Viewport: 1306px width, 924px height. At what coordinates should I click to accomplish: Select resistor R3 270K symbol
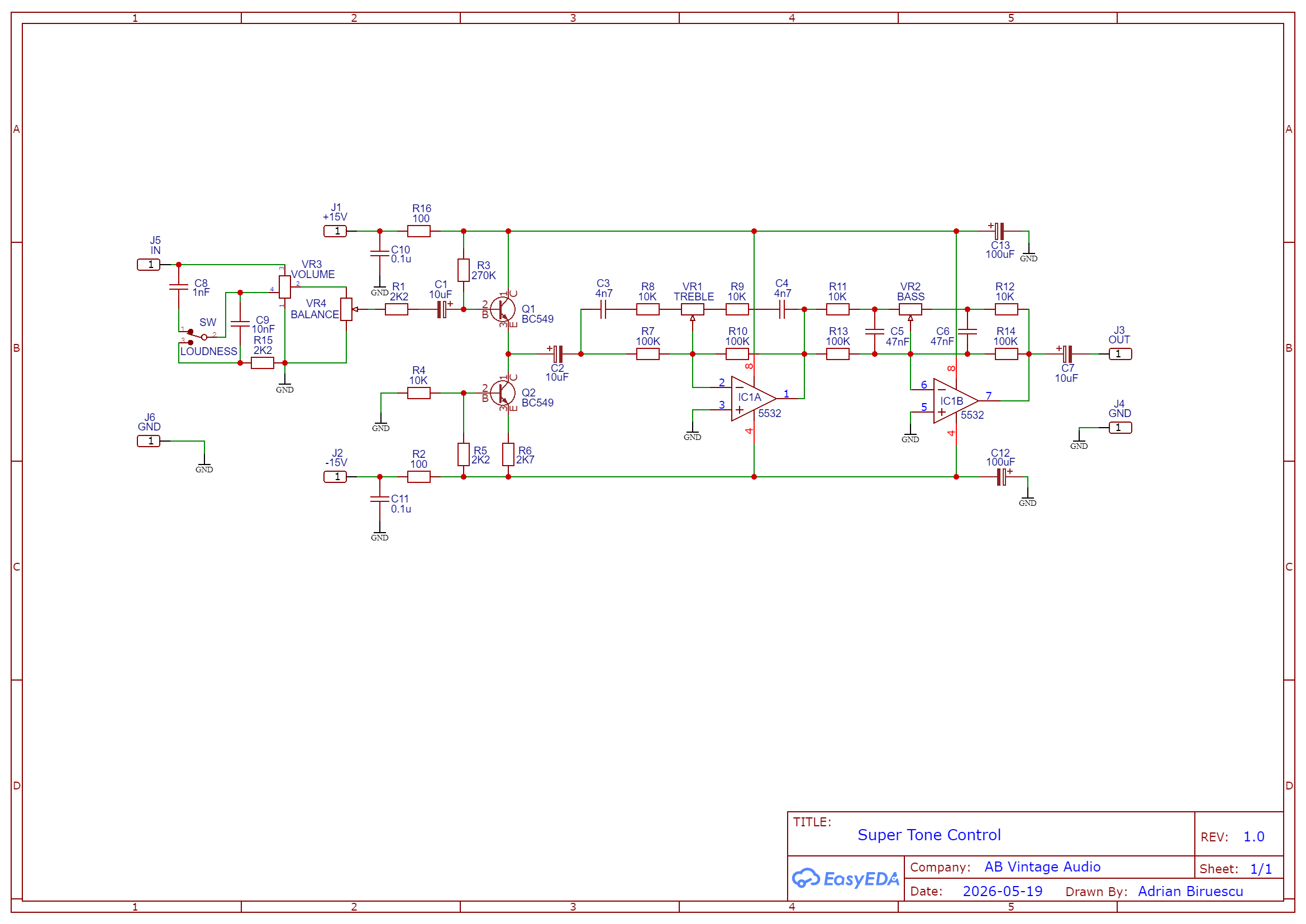tap(464, 270)
